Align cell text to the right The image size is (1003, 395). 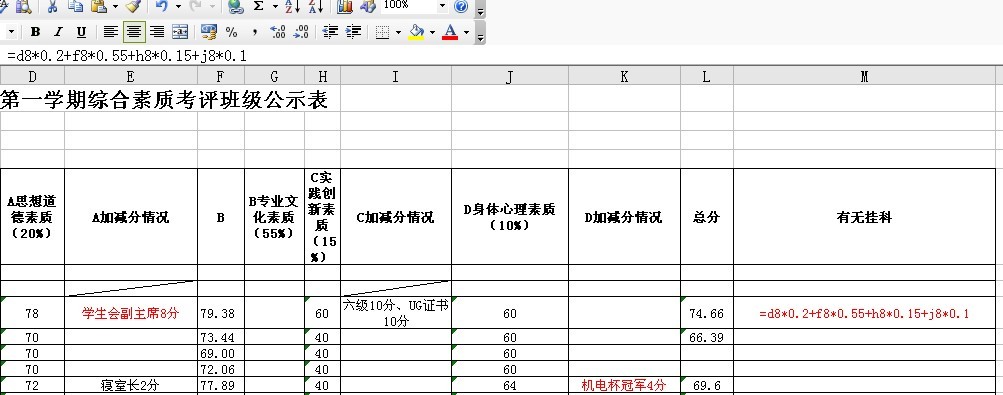[x=157, y=31]
